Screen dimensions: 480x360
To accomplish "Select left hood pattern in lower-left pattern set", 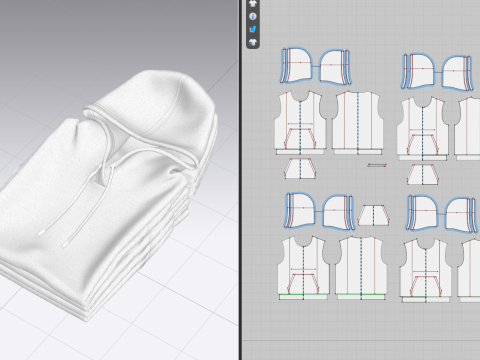I will pyautogui.click(x=303, y=209).
